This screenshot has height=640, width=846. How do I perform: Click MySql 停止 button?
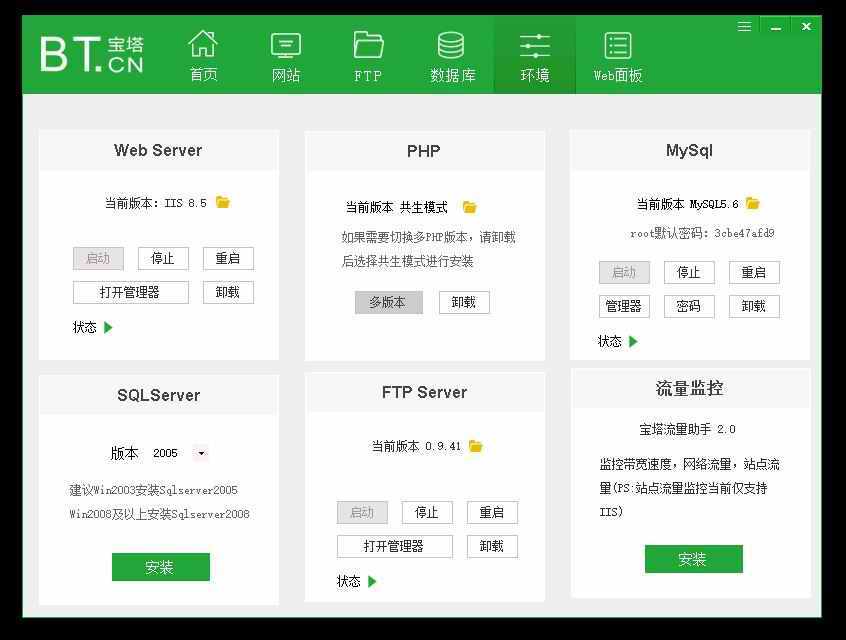tap(689, 273)
